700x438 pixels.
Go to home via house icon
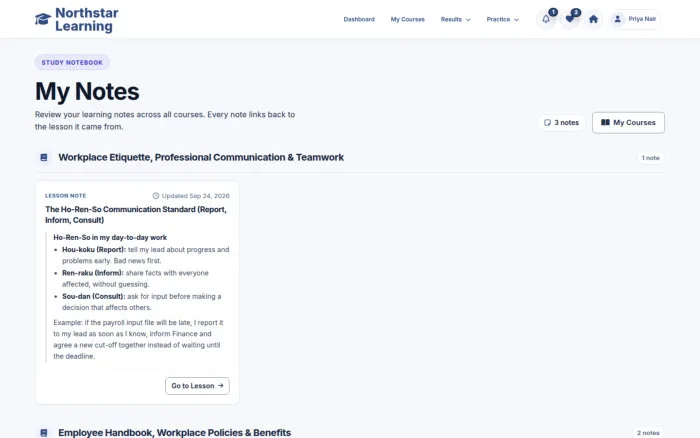[593, 19]
